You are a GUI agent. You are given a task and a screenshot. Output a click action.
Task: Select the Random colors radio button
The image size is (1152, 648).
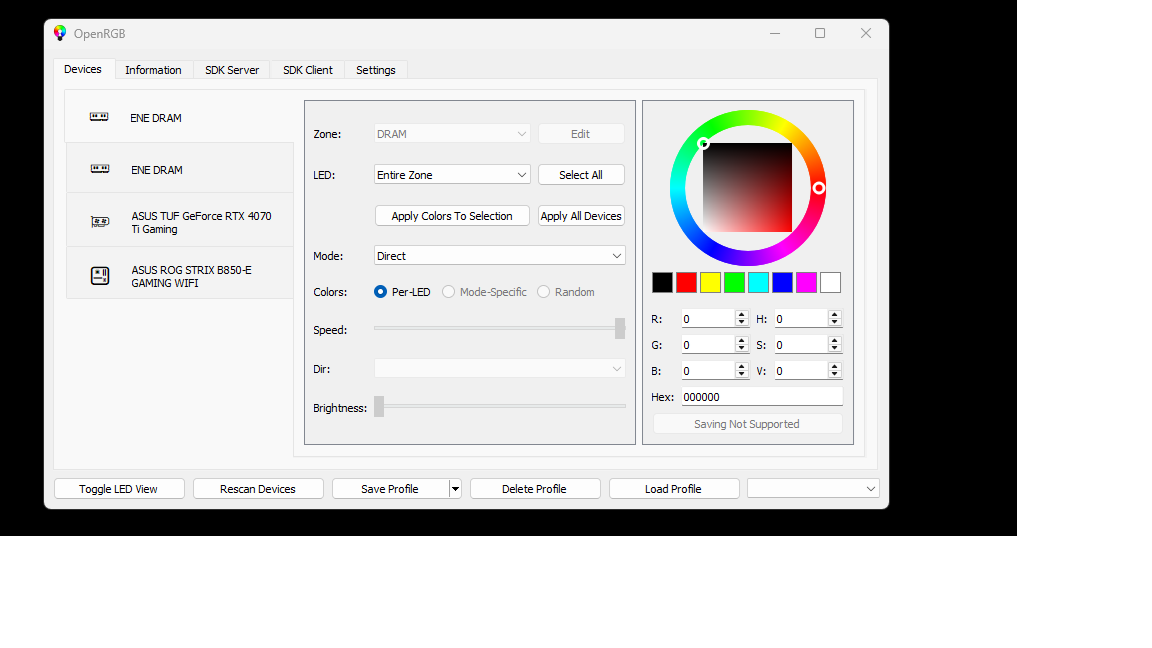(544, 292)
